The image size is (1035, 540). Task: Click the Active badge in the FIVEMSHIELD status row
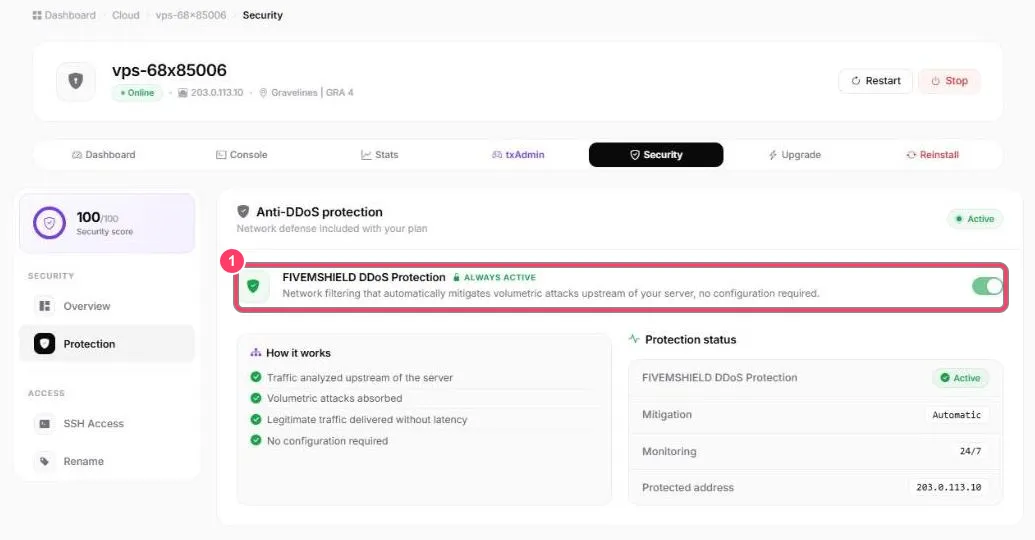pyautogui.click(x=960, y=378)
